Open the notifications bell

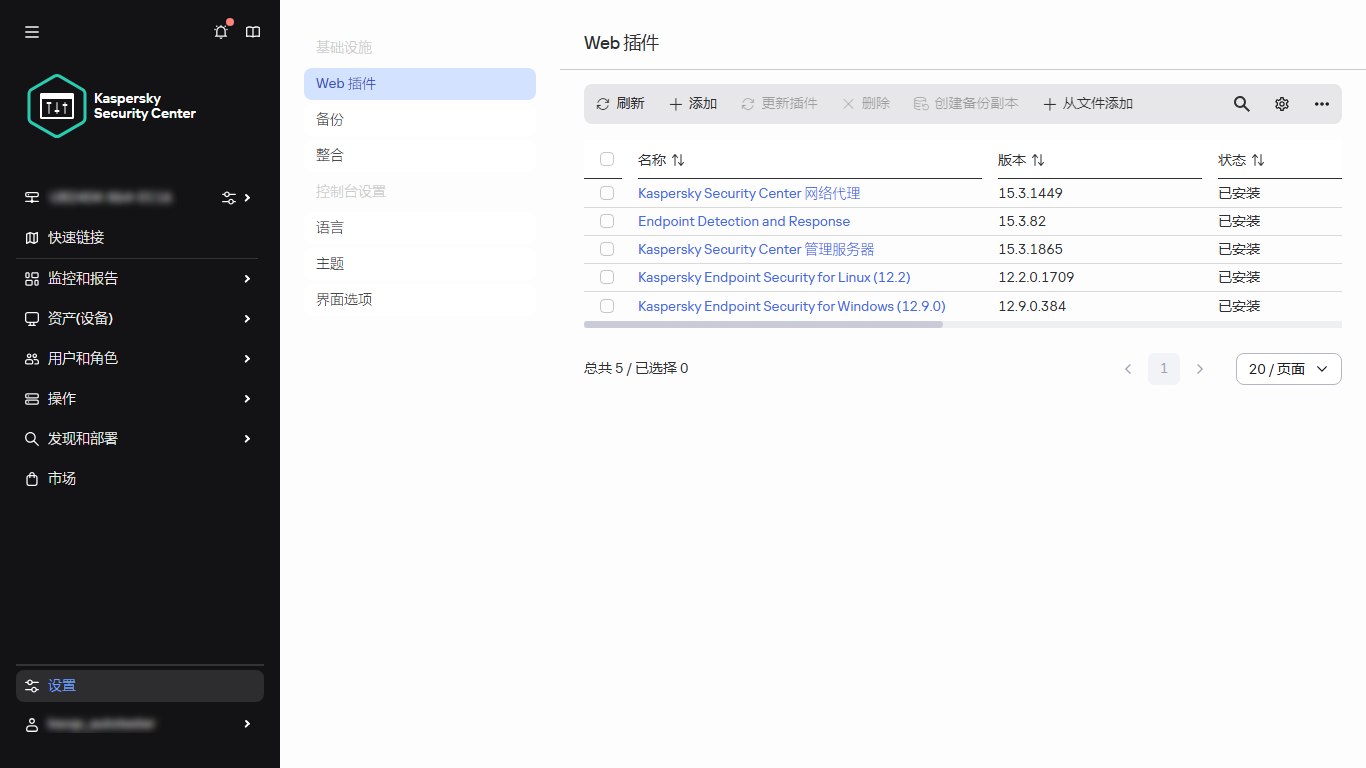[x=220, y=31]
